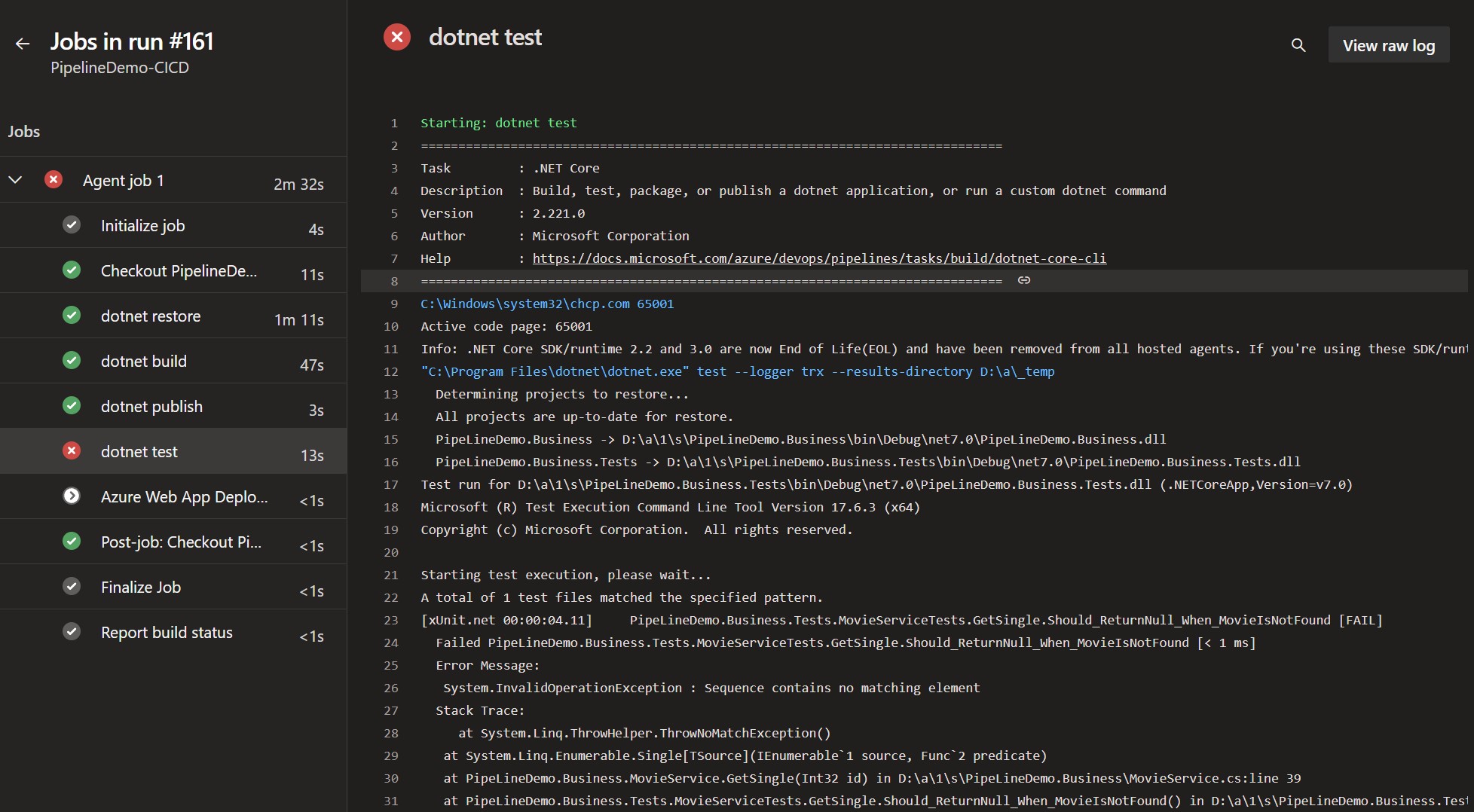Open the search icon in the log header
Viewport: 1474px width, 812px height.
[1298, 45]
